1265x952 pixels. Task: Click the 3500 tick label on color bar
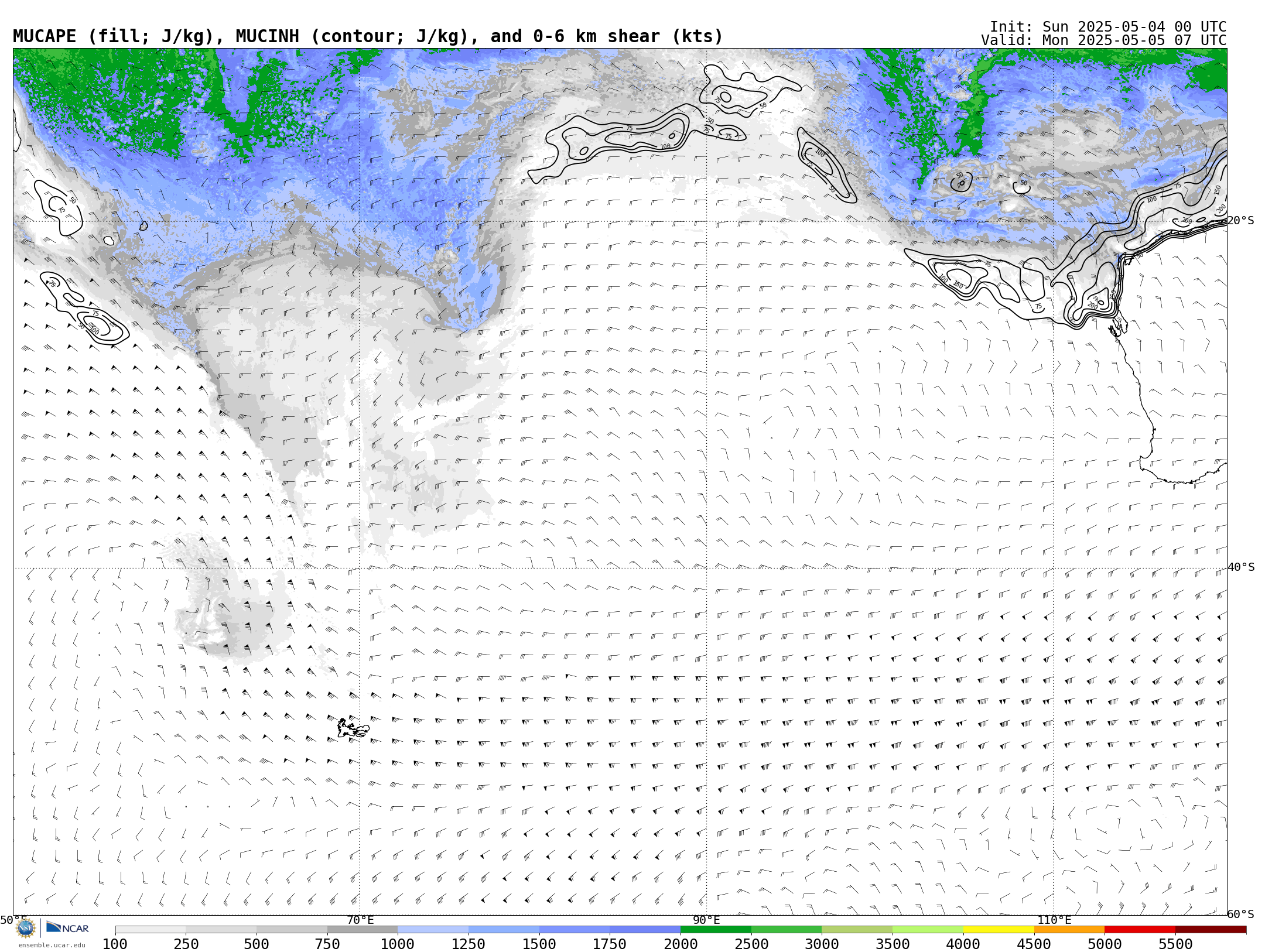tap(893, 944)
